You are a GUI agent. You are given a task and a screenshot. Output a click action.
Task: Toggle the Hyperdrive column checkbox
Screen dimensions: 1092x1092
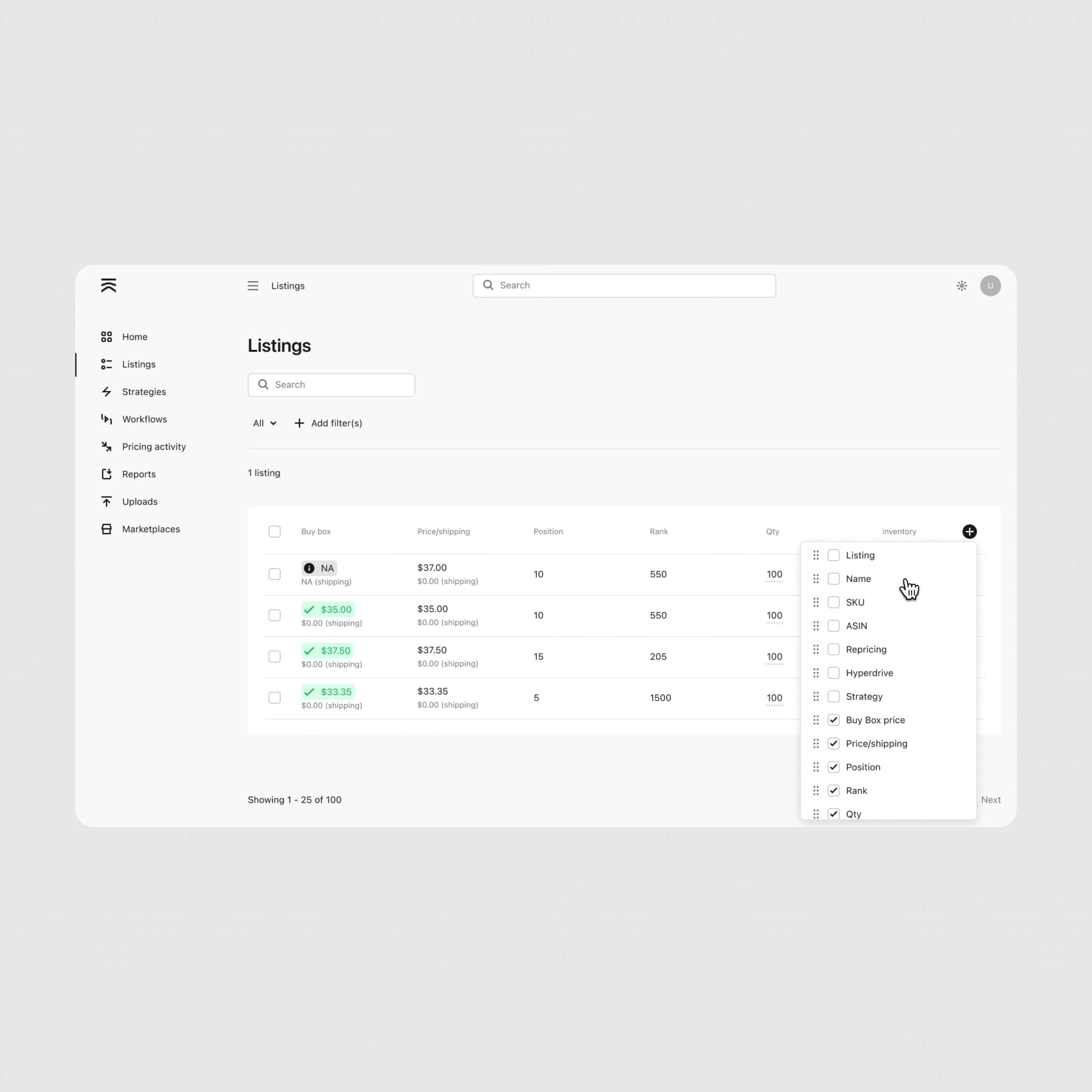pos(835,672)
